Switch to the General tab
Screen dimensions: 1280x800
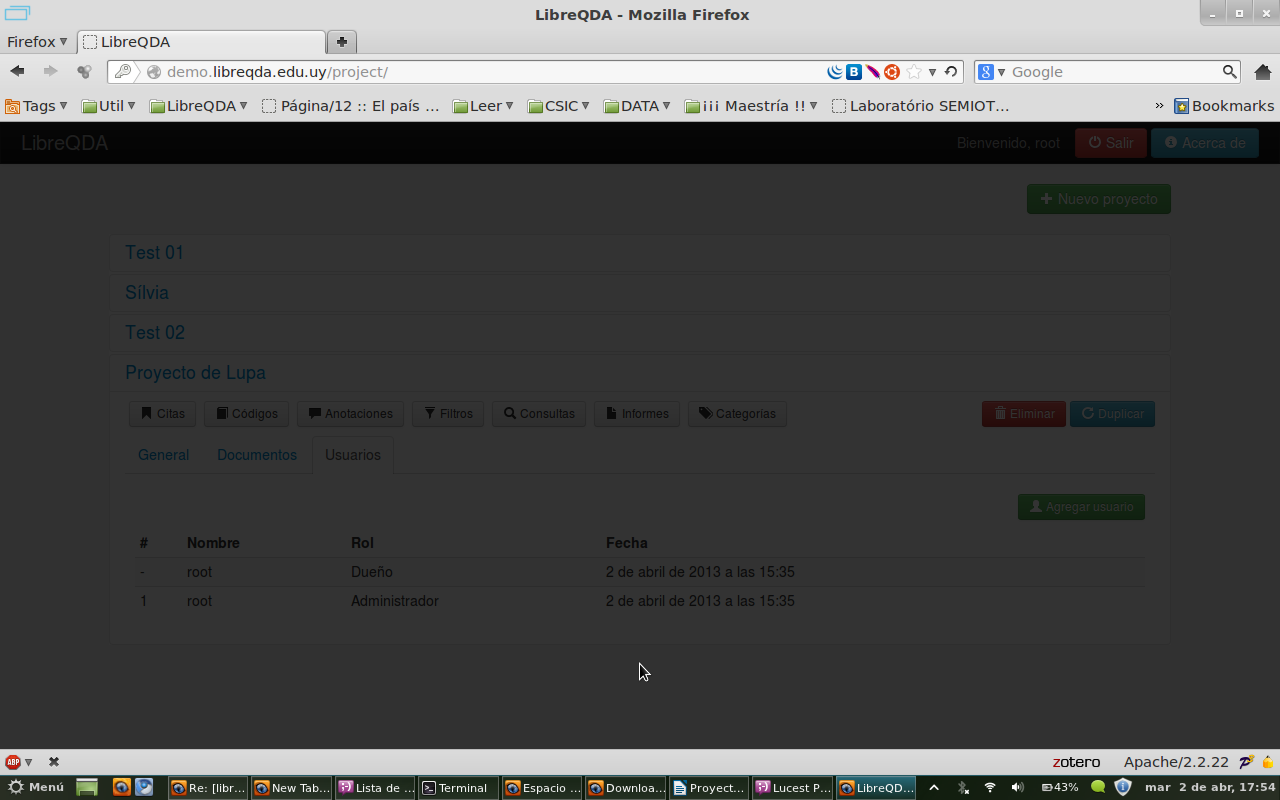pos(163,455)
